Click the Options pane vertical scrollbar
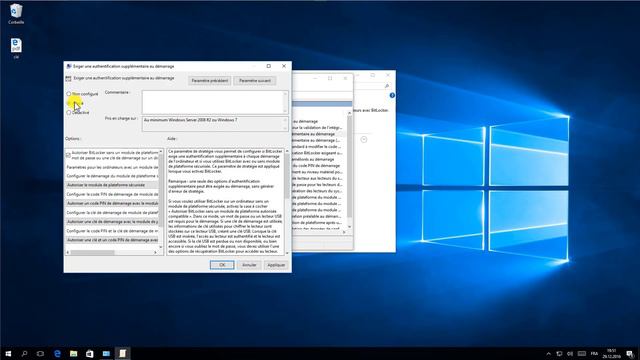The width and height of the screenshot is (640, 360). (160, 191)
